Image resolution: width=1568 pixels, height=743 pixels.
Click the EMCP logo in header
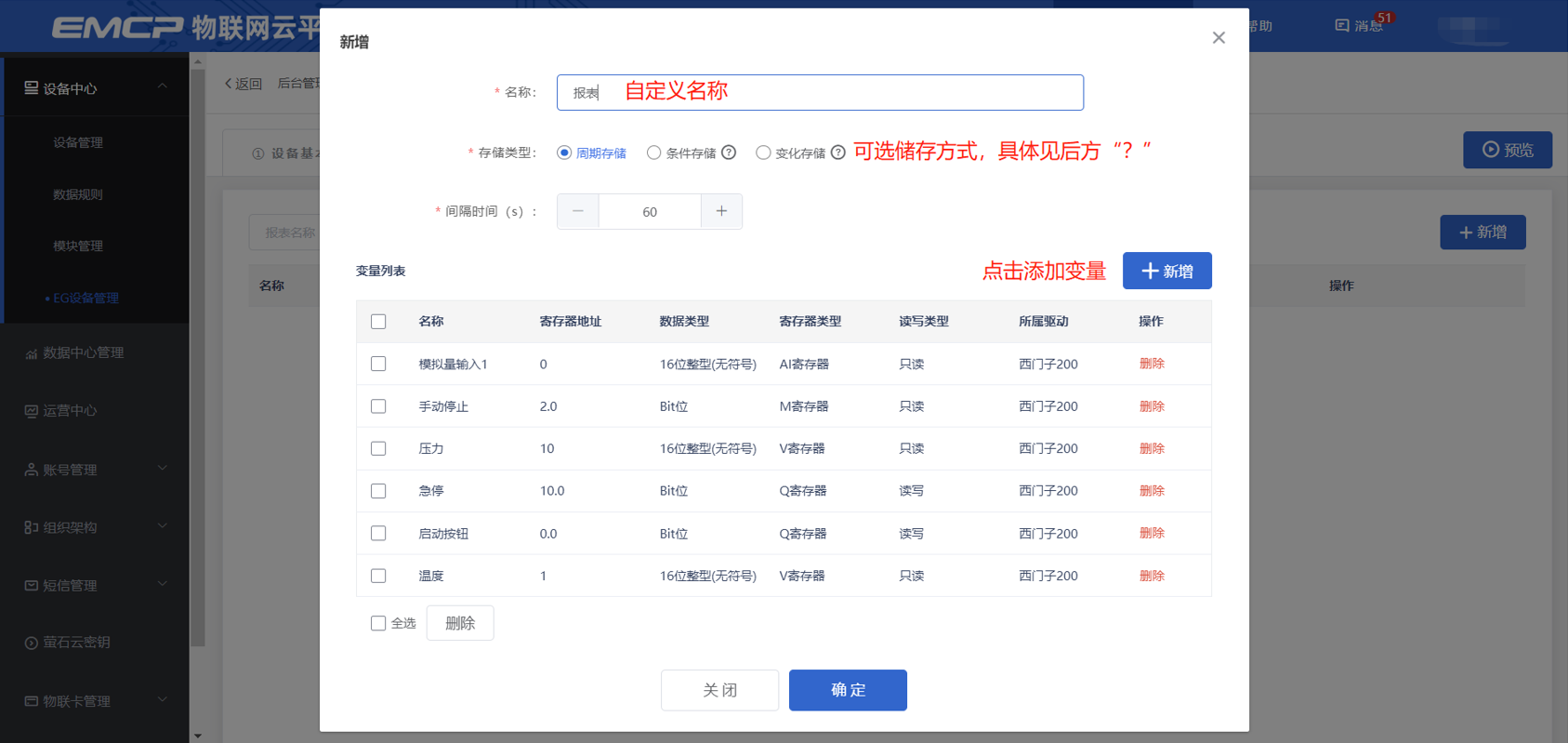[118, 27]
